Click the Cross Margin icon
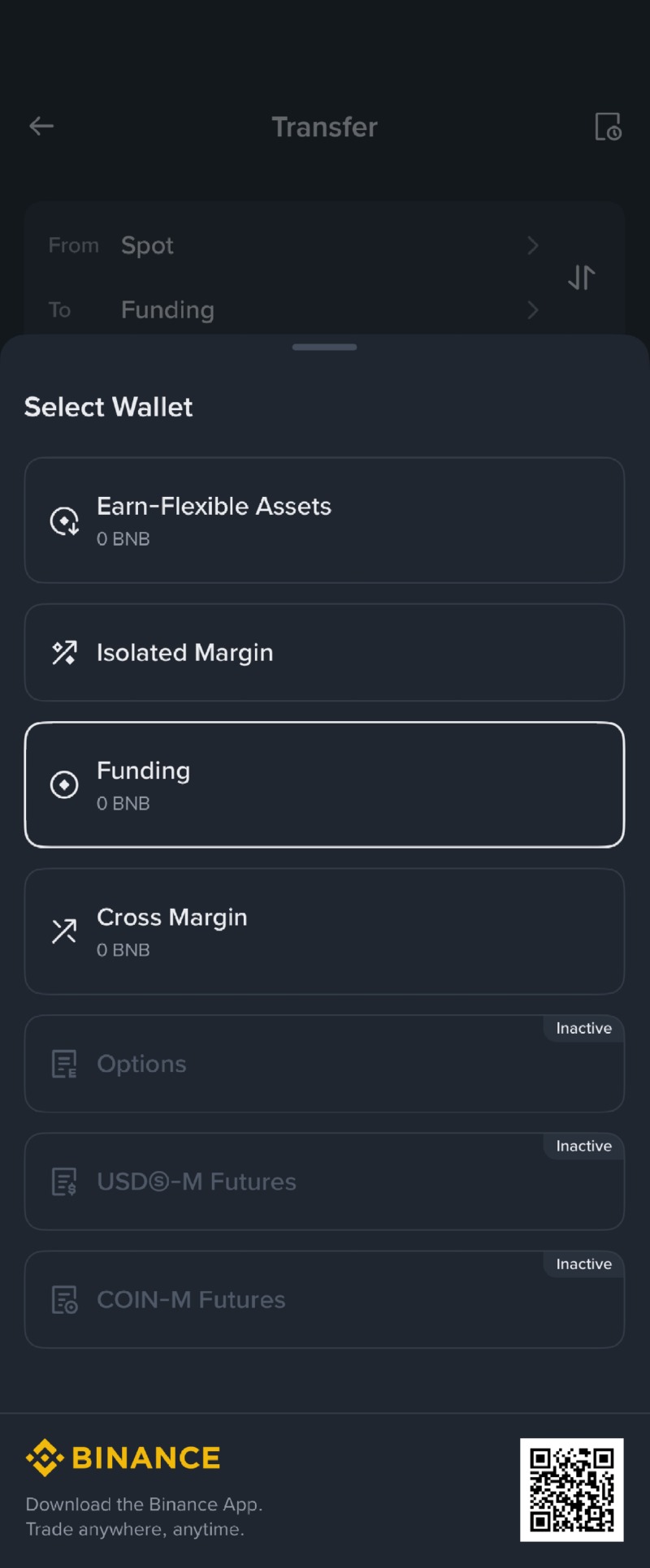Viewport: 650px width, 1568px height. pos(64,931)
